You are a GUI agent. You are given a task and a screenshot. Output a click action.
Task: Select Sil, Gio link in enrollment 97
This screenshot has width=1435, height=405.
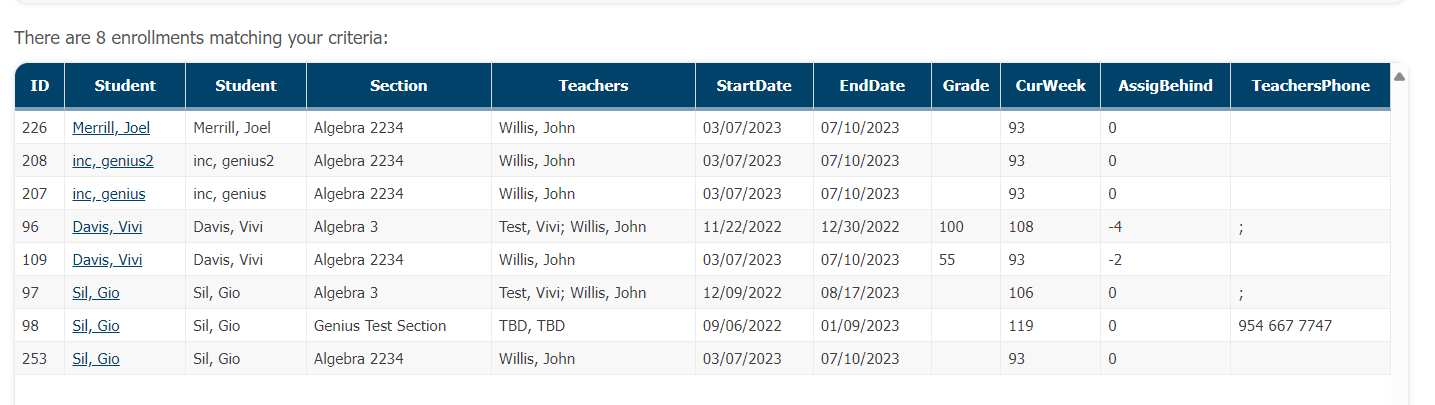[x=96, y=293]
